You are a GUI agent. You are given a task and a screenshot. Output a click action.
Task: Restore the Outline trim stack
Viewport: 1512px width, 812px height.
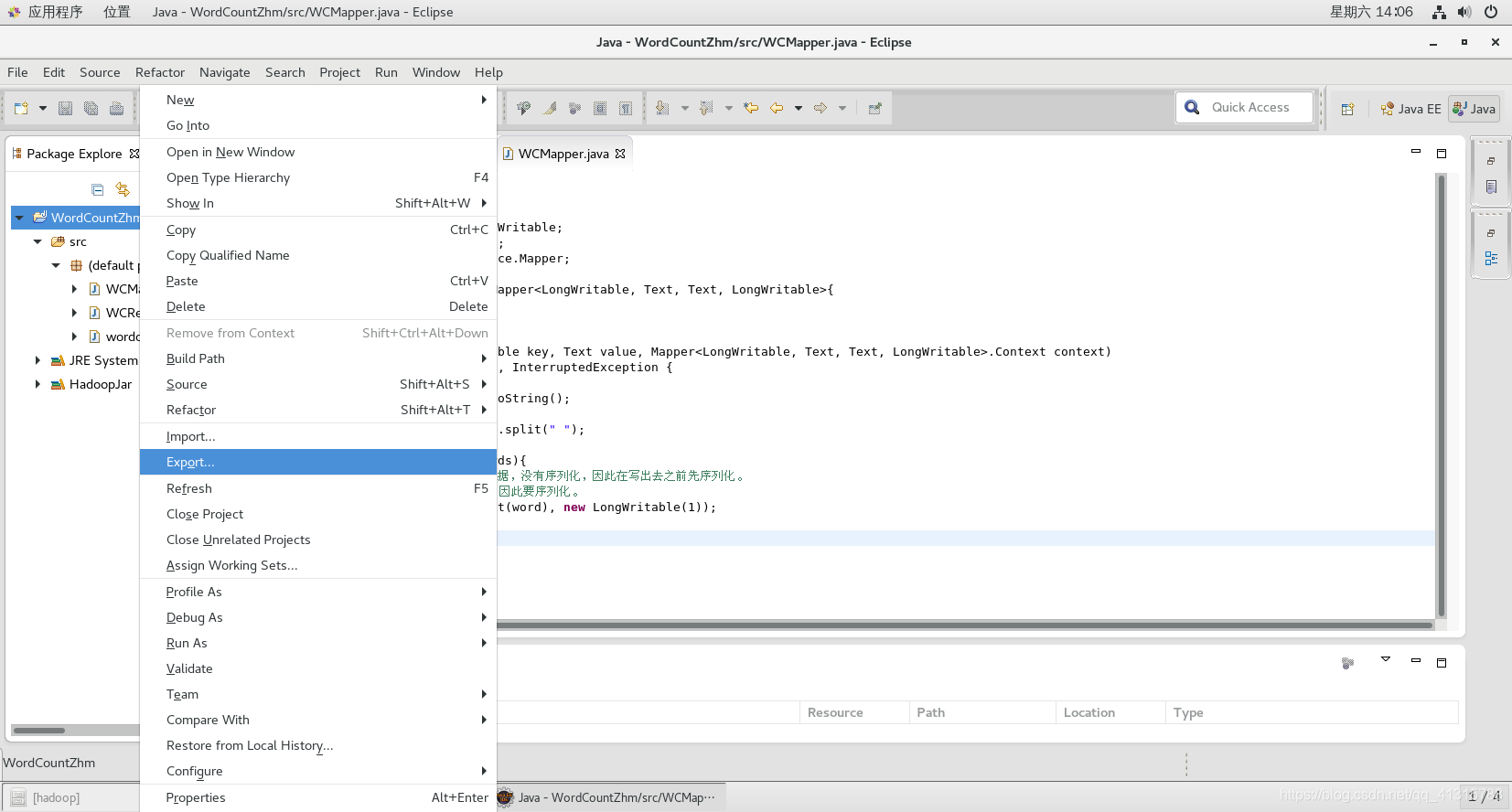click(x=1491, y=233)
